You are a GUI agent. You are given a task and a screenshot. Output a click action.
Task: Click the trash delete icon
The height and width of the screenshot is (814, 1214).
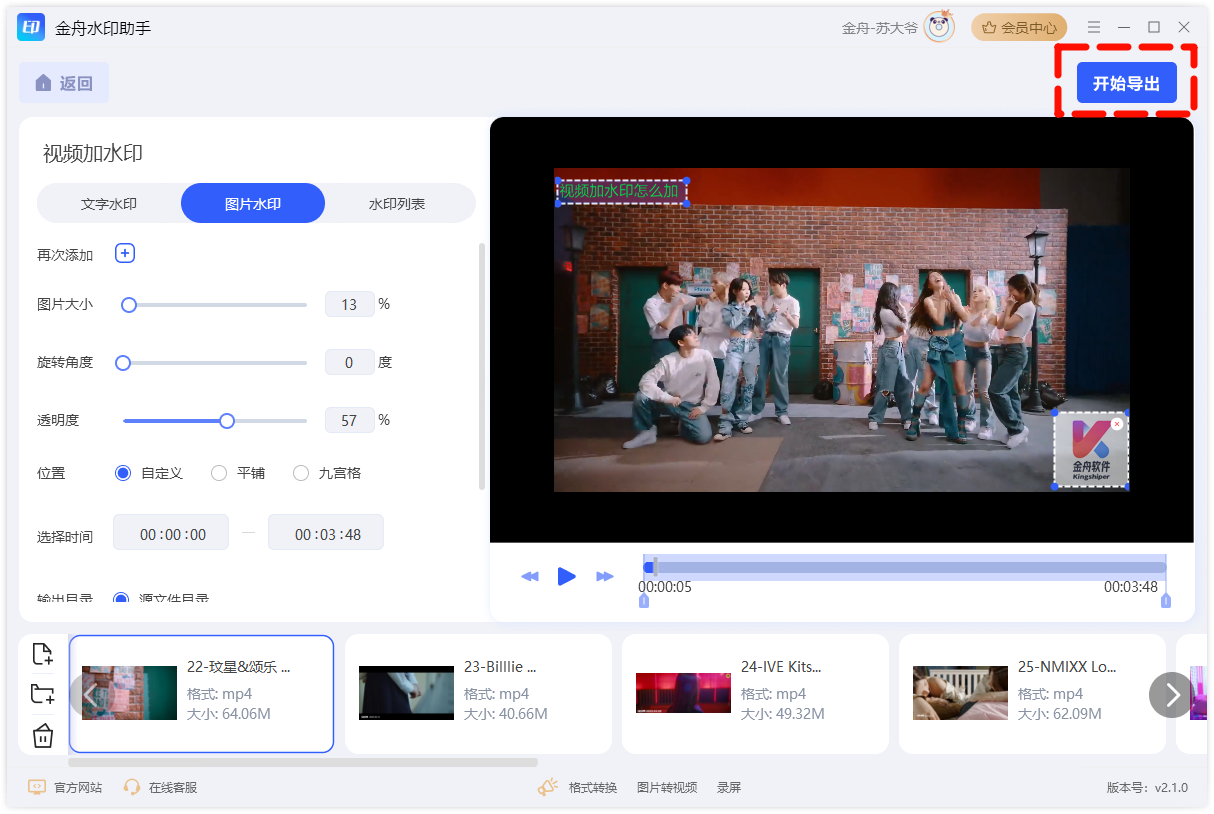pyautogui.click(x=42, y=737)
